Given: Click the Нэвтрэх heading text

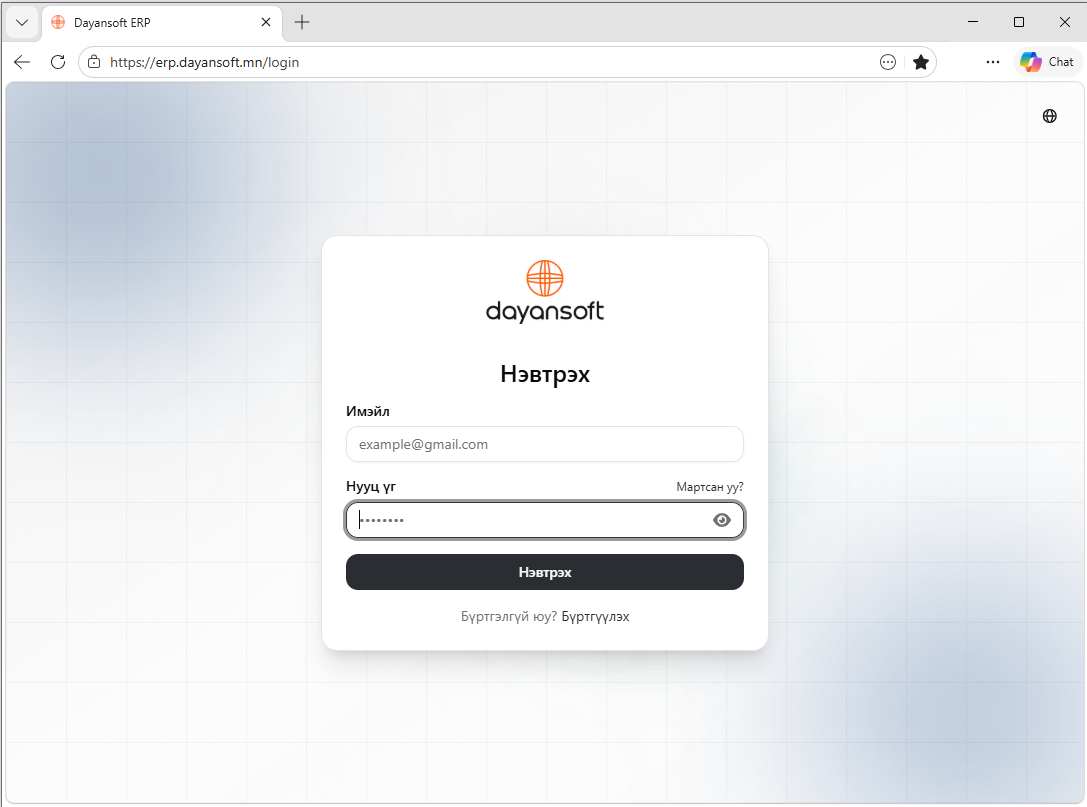Looking at the screenshot, I should tap(545, 374).
